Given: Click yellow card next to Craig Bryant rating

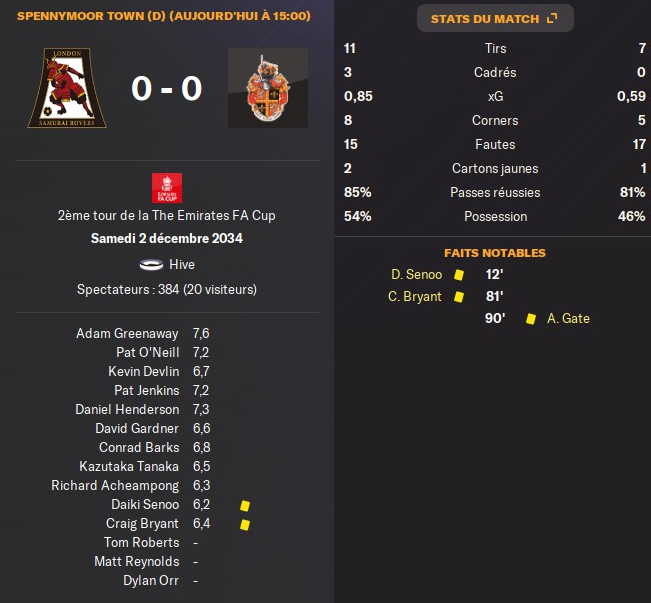Looking at the screenshot, I should coord(244,524).
